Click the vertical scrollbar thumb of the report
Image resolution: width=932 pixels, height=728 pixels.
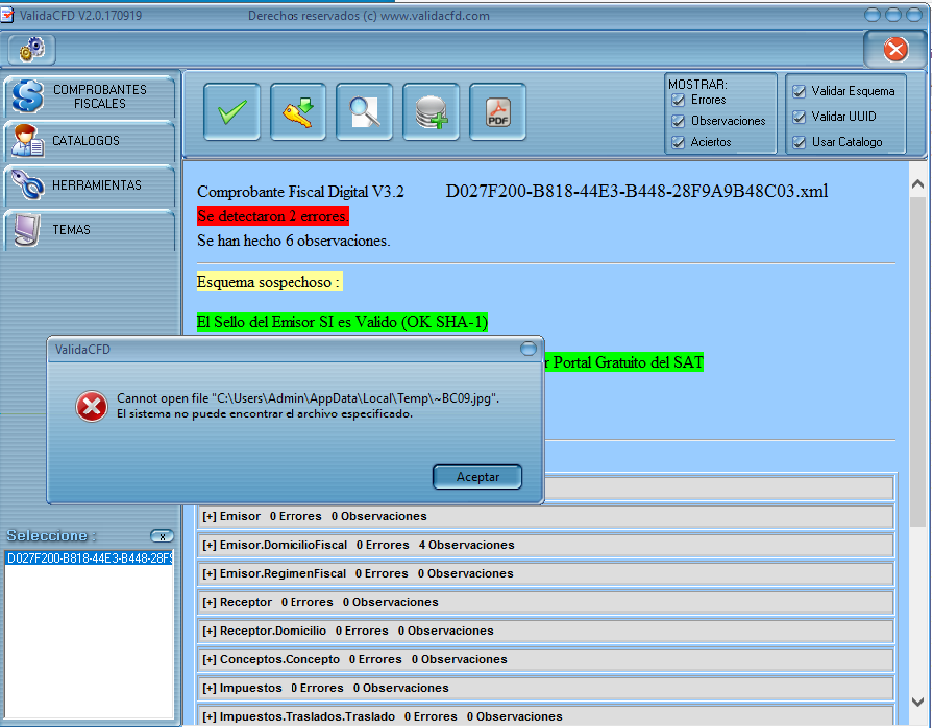click(917, 361)
